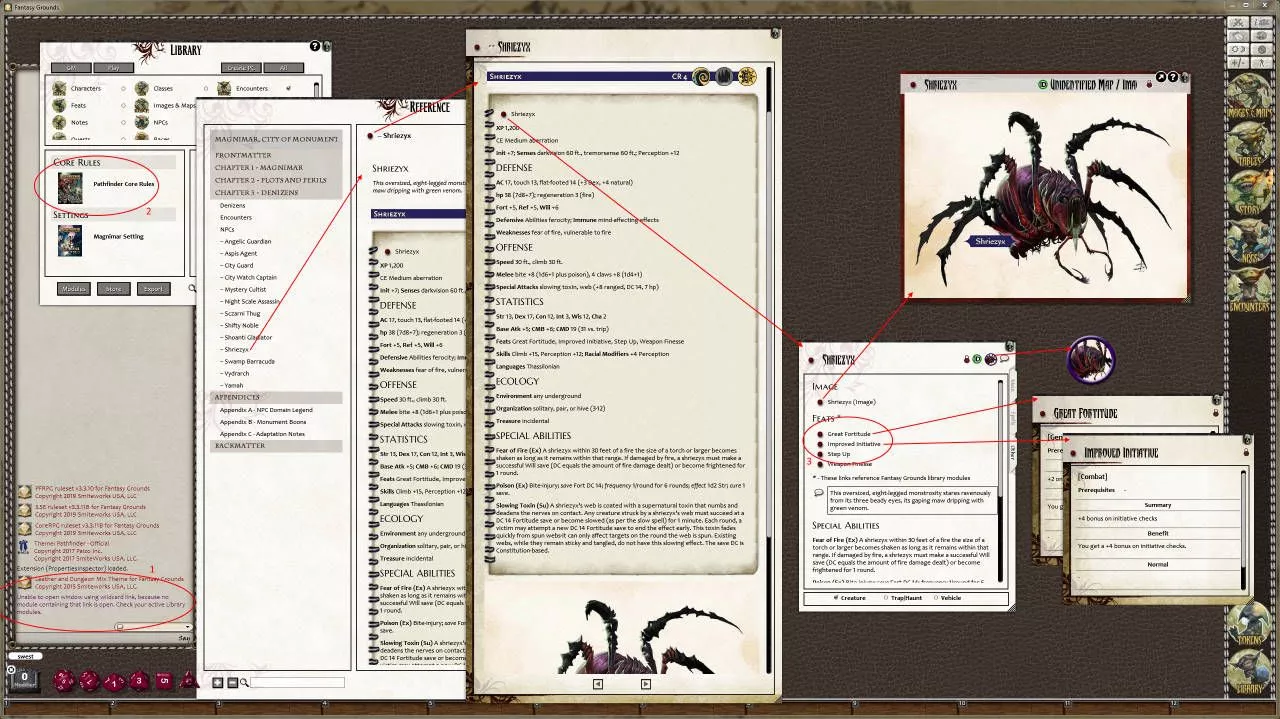
Task: Click the Encounters icon in Library window
Action: point(225,88)
